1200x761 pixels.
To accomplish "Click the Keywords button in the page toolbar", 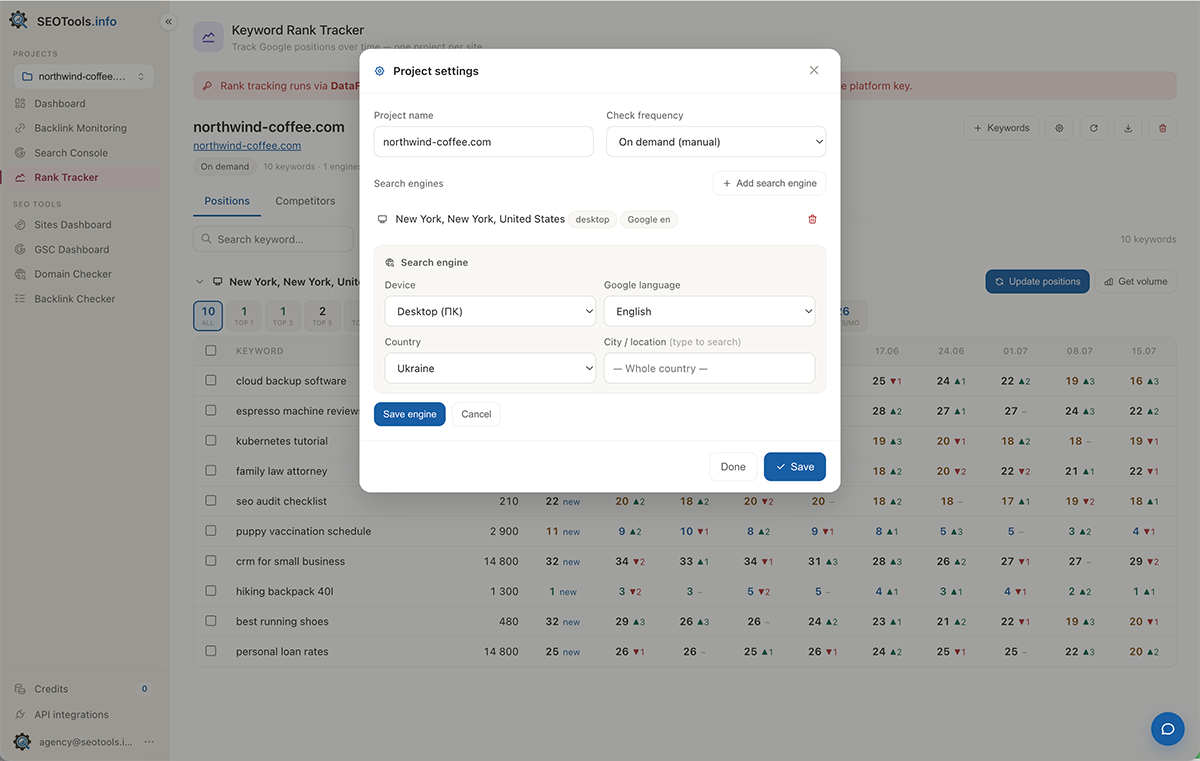I will pyautogui.click(x=1001, y=128).
